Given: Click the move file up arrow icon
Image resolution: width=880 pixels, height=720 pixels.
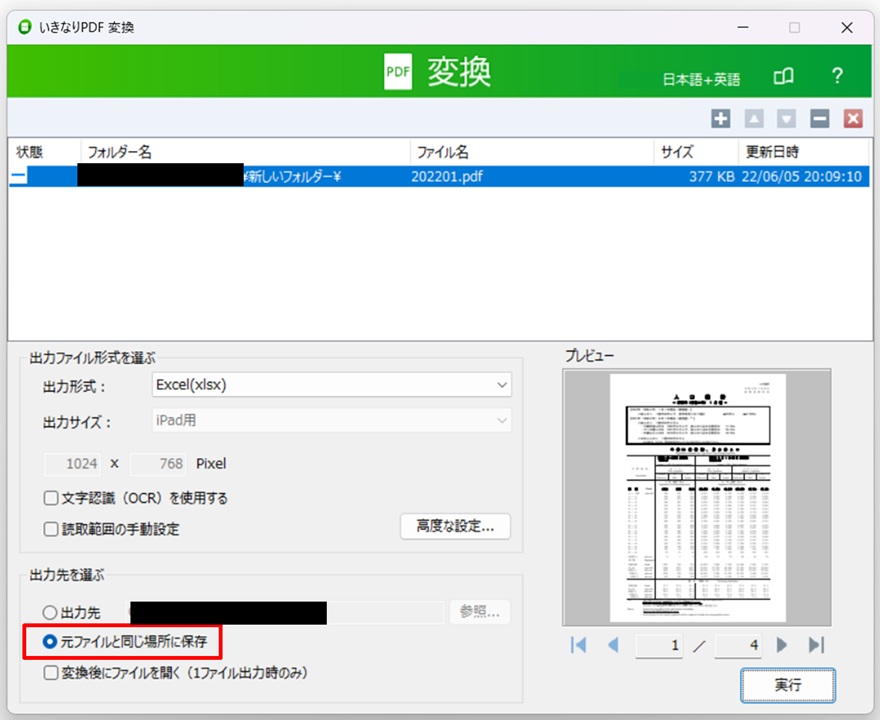Looking at the screenshot, I should coord(753,119).
